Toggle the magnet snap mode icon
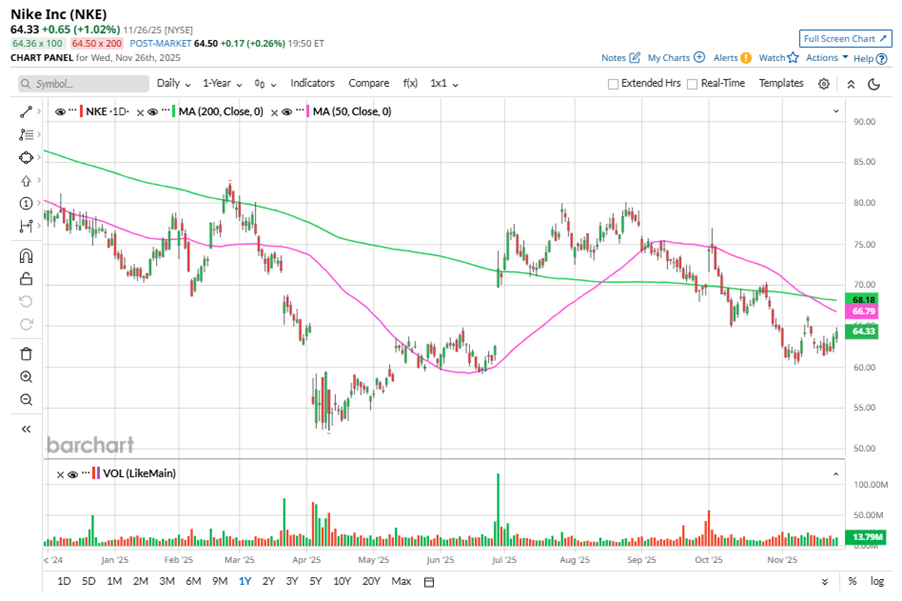Screen dimensions: 902x601 tap(26, 255)
